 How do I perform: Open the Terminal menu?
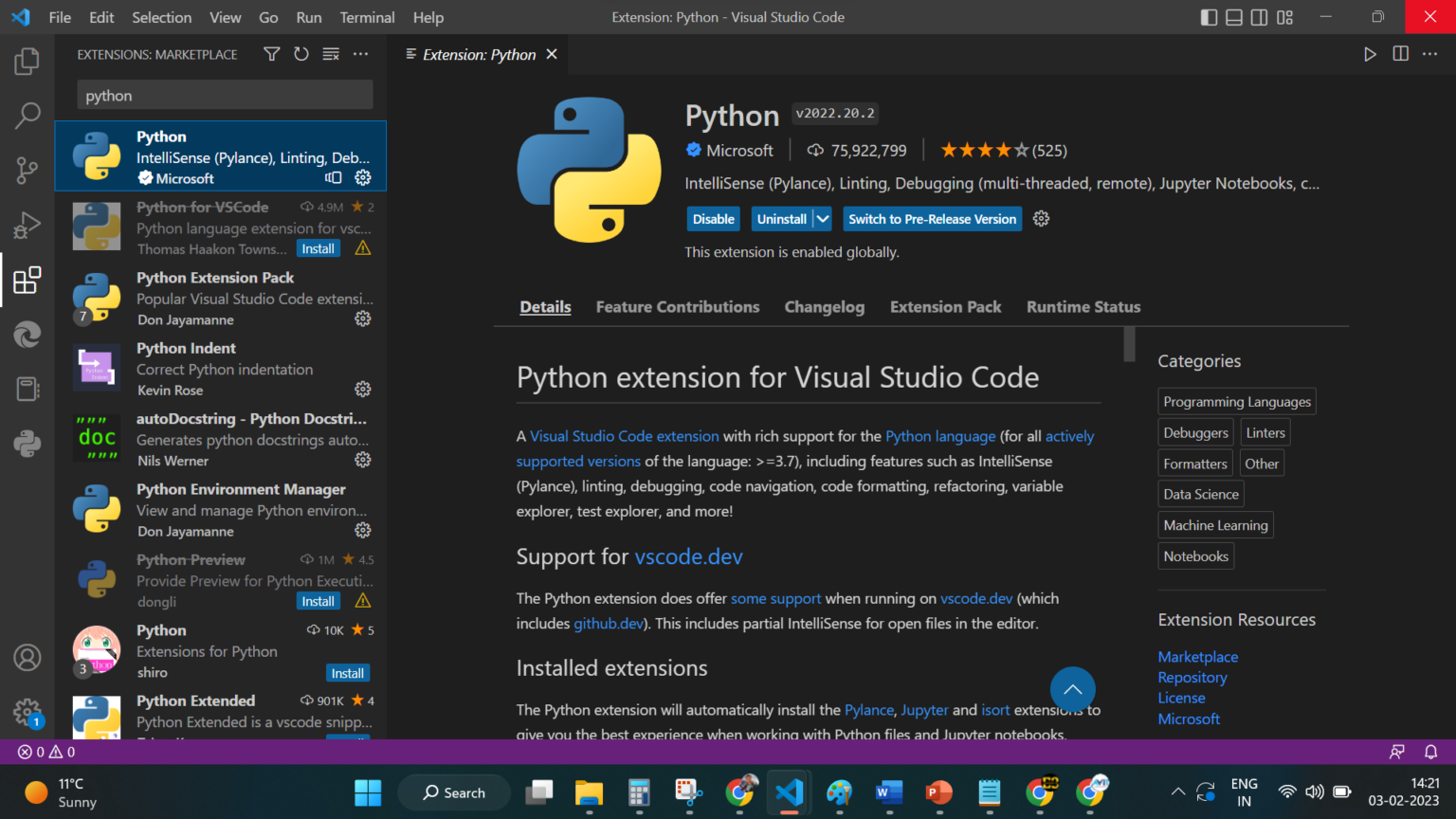pyautogui.click(x=367, y=17)
